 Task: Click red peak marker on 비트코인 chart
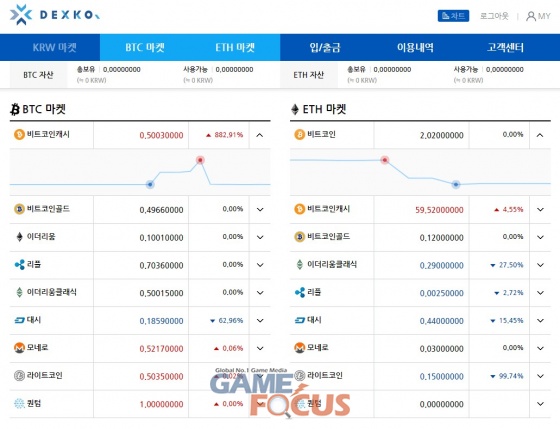click(x=385, y=160)
